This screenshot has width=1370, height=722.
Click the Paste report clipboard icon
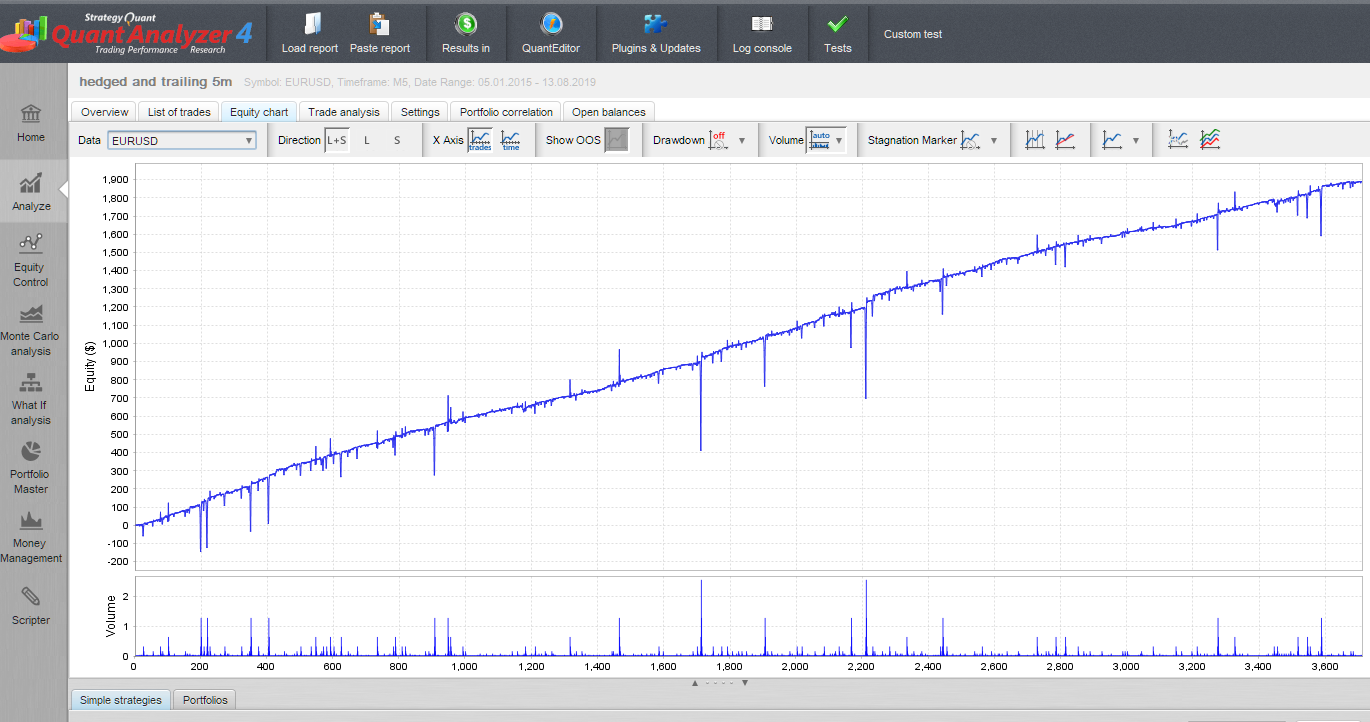(379, 24)
